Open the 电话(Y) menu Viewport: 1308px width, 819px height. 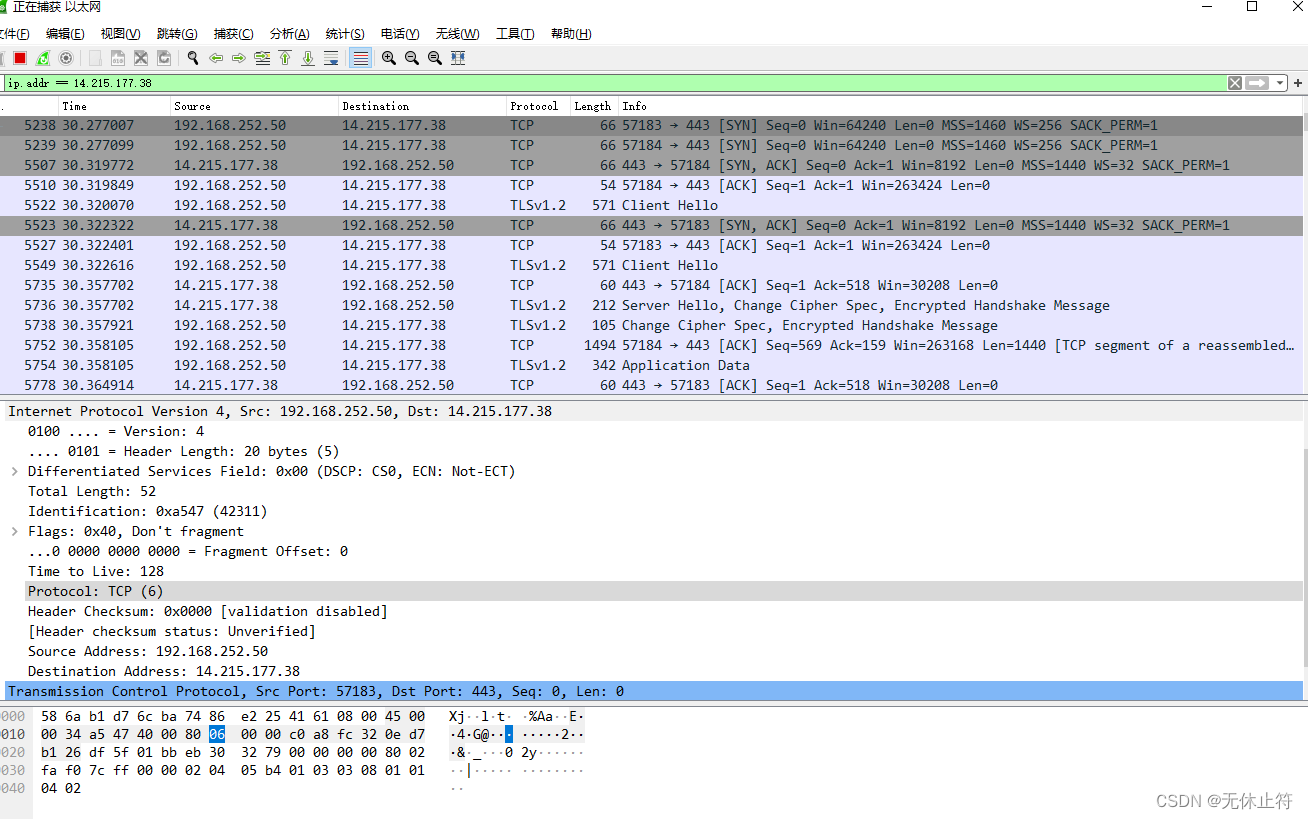(400, 34)
